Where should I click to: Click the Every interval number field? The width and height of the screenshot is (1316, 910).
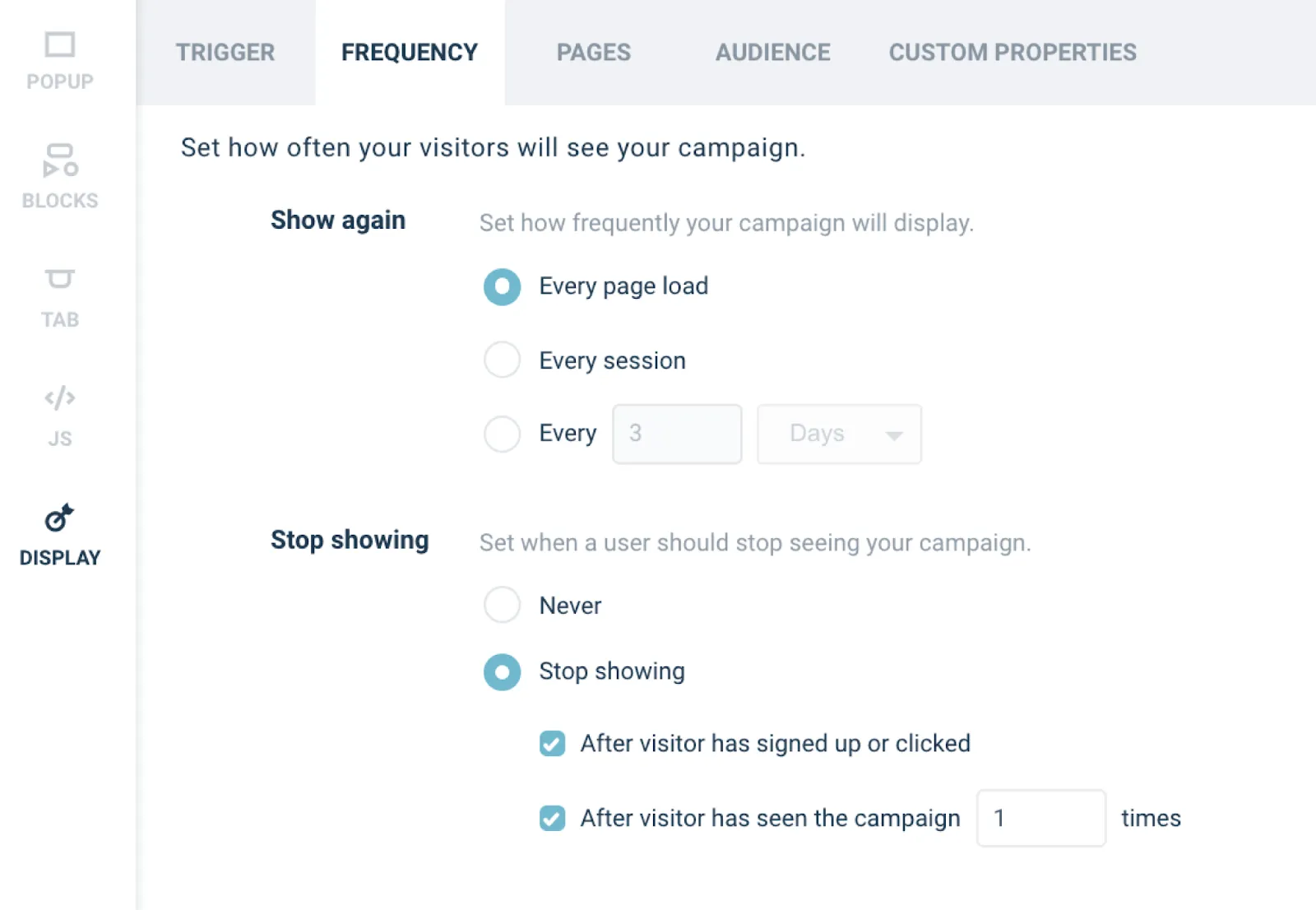pos(677,434)
